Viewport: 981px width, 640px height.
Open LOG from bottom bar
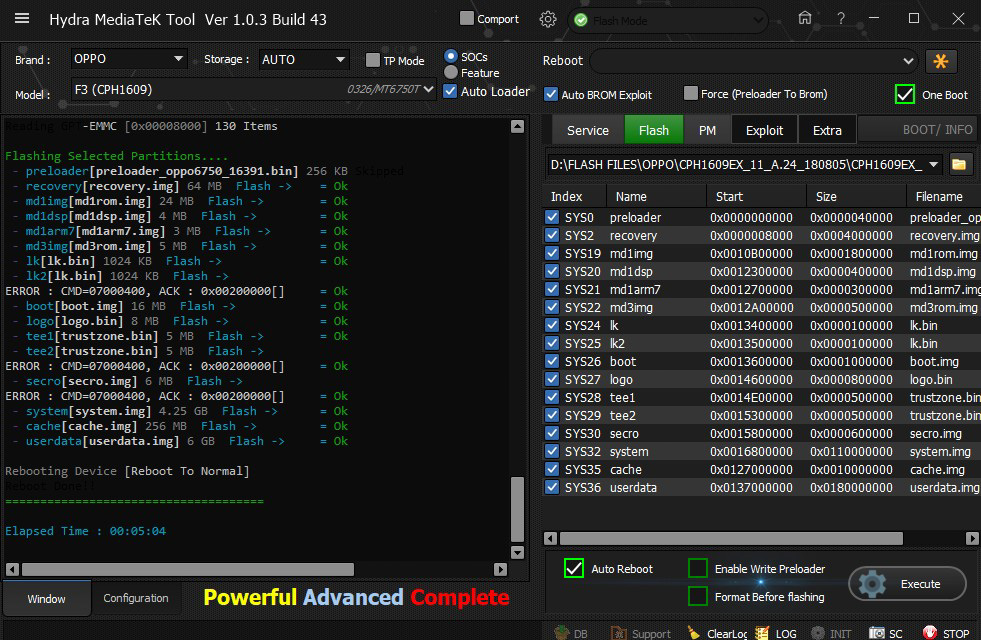click(x=776, y=632)
